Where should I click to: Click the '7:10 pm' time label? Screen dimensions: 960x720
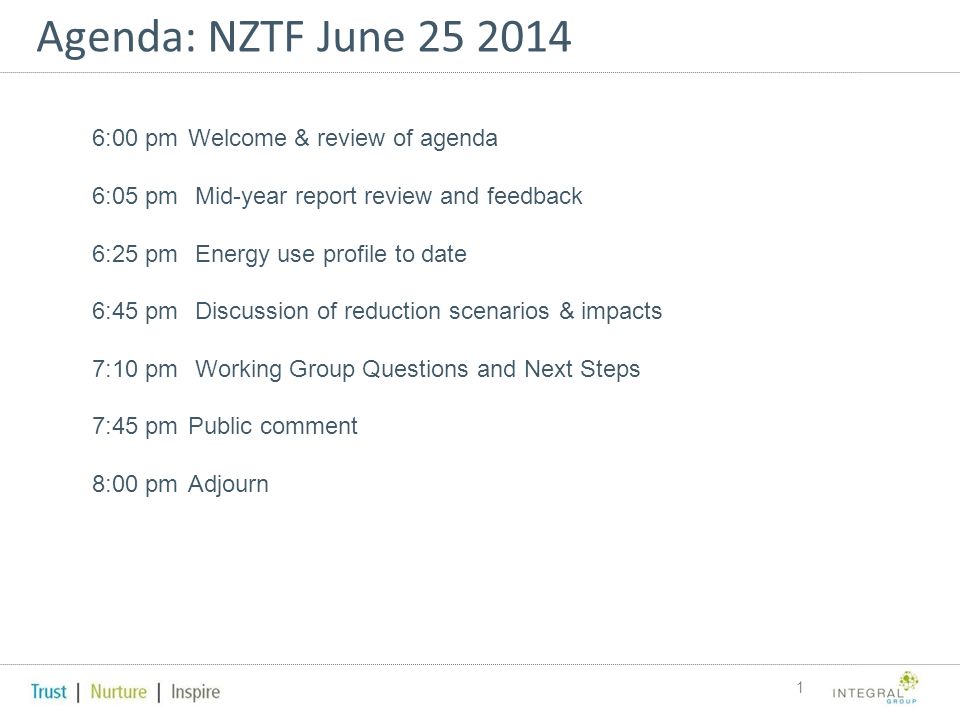pyautogui.click(x=135, y=370)
